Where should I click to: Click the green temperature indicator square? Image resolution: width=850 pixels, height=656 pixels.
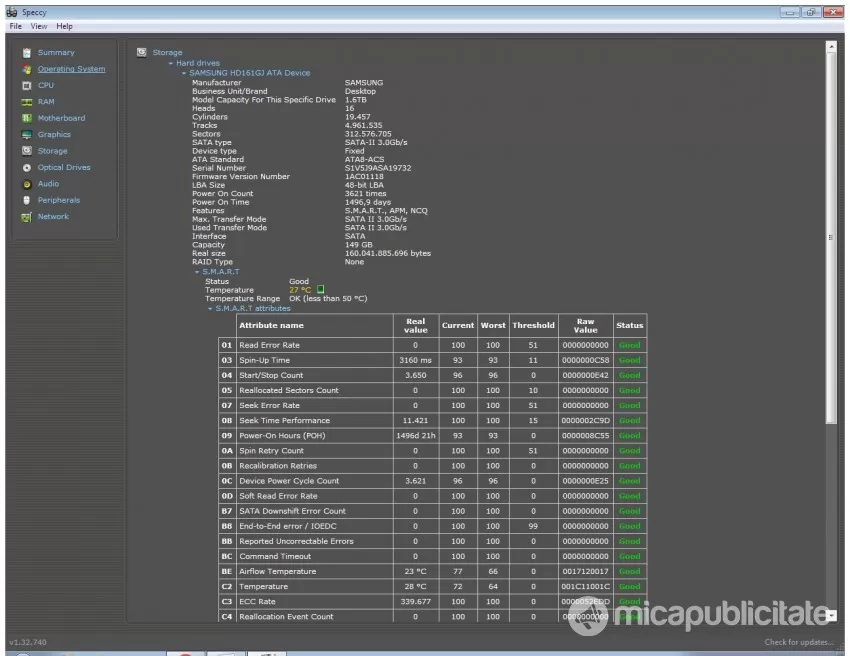click(320, 290)
